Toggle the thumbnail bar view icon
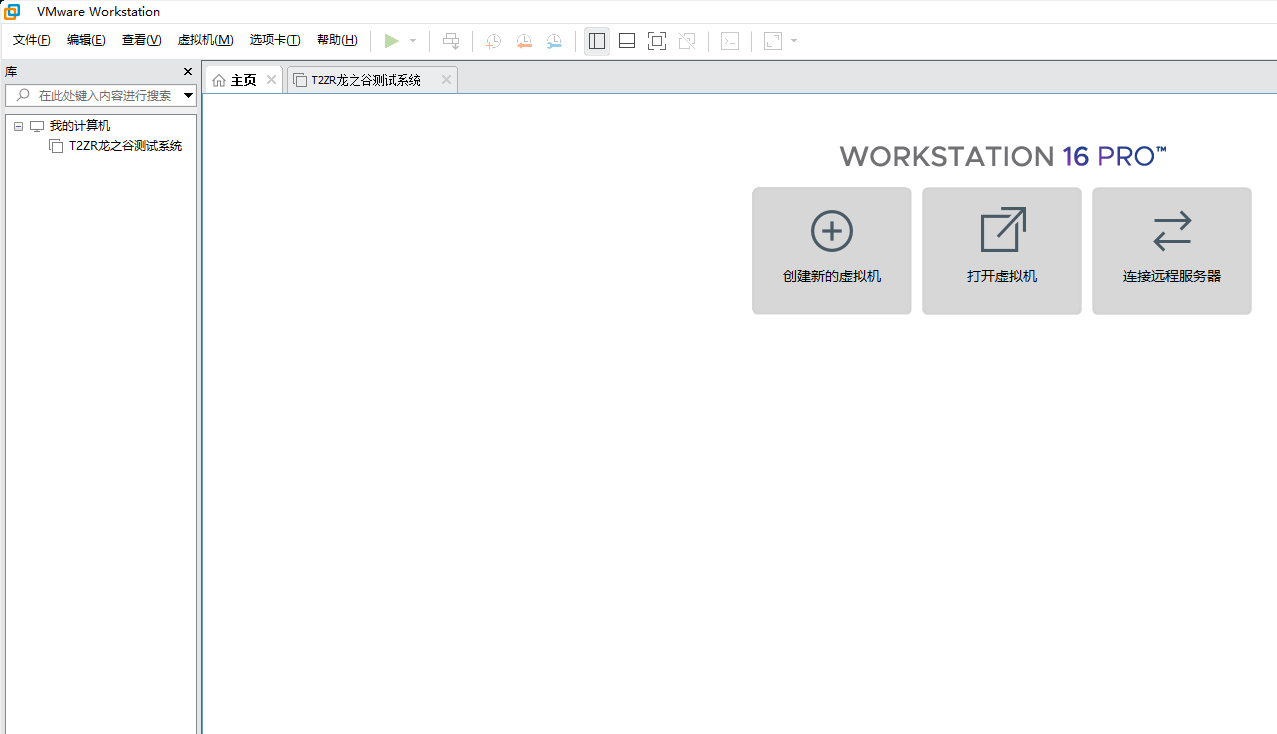1277x734 pixels. pyautogui.click(x=627, y=41)
